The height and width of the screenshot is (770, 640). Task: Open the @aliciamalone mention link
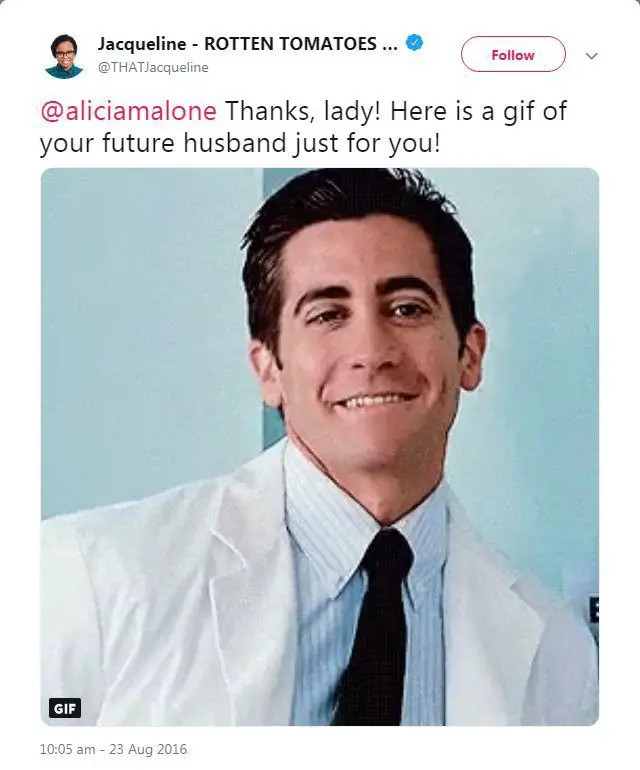point(128,110)
